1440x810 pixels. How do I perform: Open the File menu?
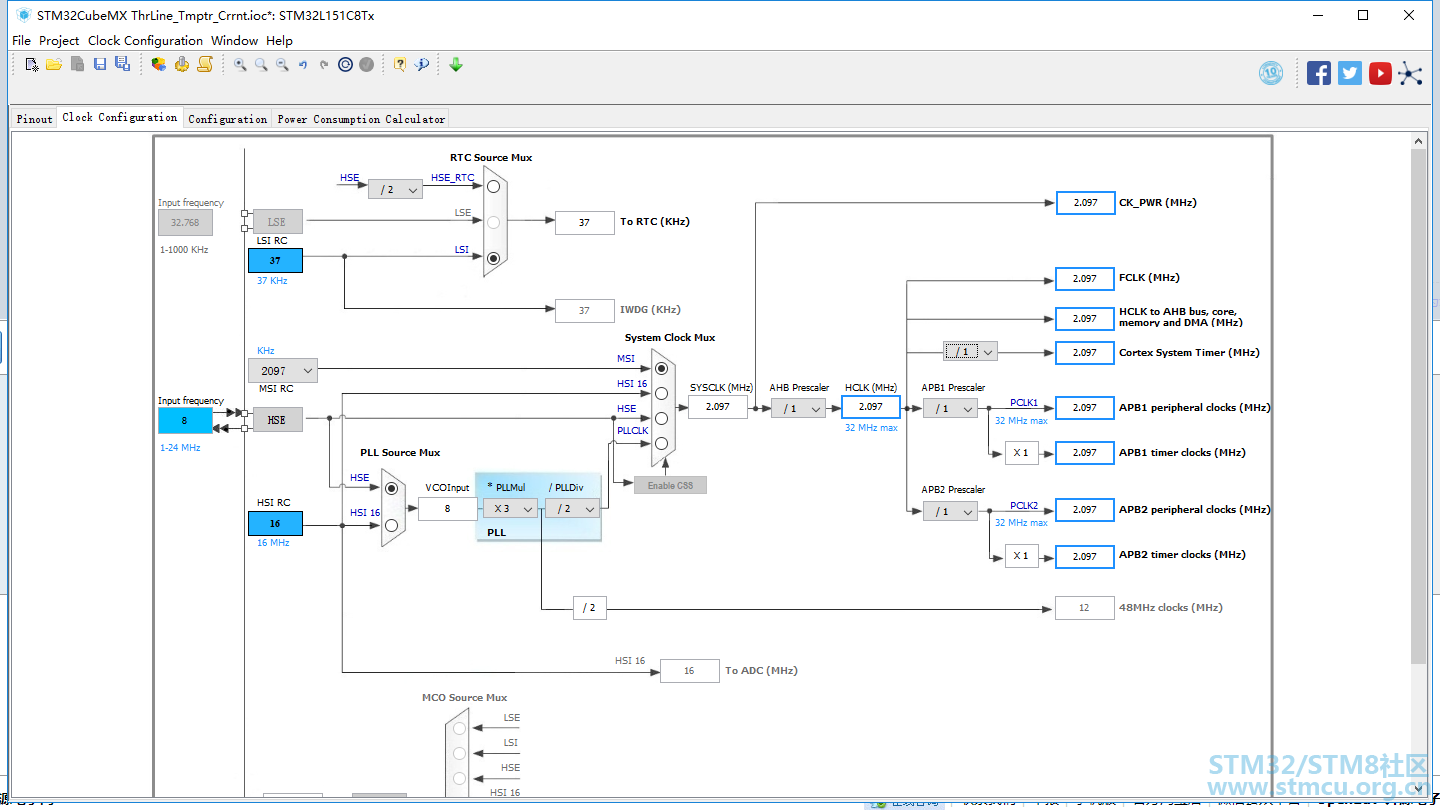click(x=21, y=41)
